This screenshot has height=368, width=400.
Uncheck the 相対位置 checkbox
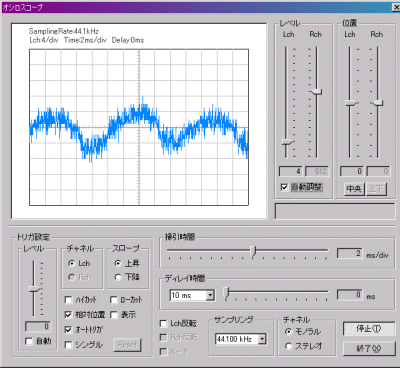point(68,315)
